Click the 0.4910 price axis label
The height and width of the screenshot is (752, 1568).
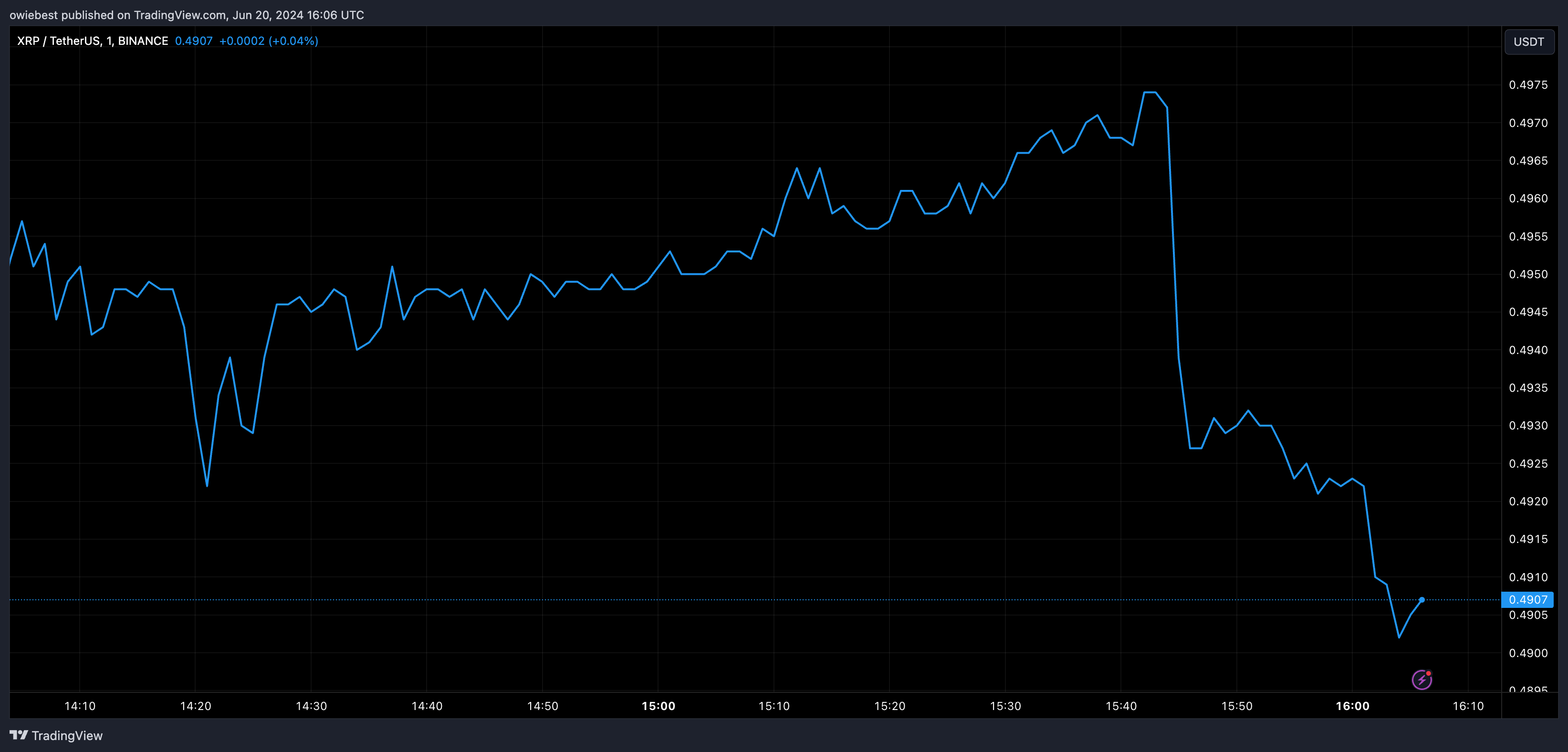click(x=1528, y=577)
